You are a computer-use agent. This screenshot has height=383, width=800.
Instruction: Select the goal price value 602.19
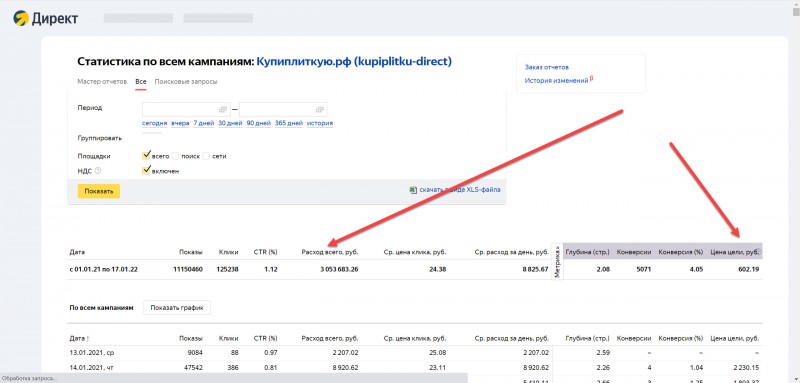(x=748, y=269)
